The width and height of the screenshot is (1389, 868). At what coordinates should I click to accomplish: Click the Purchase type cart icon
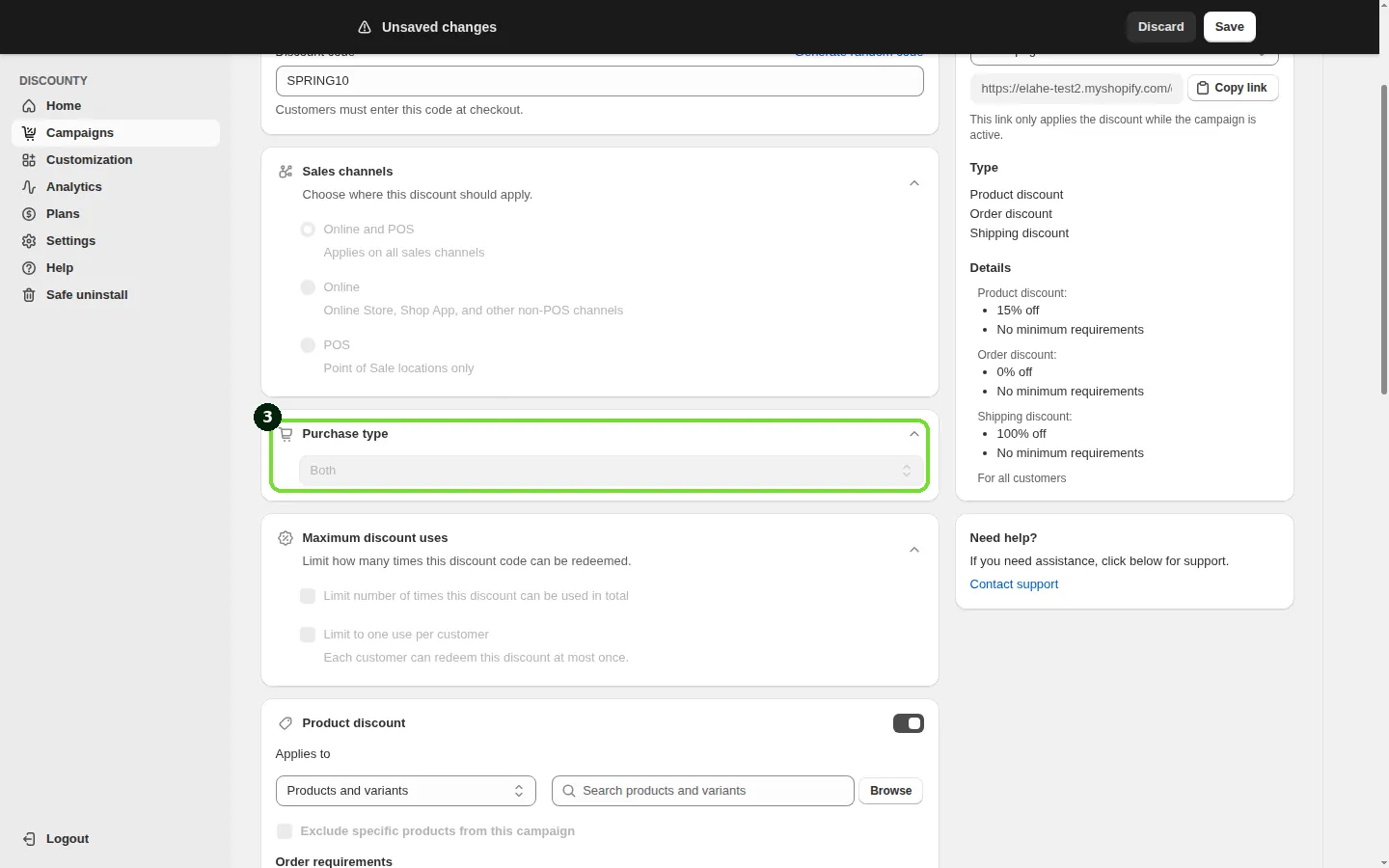[x=286, y=434]
